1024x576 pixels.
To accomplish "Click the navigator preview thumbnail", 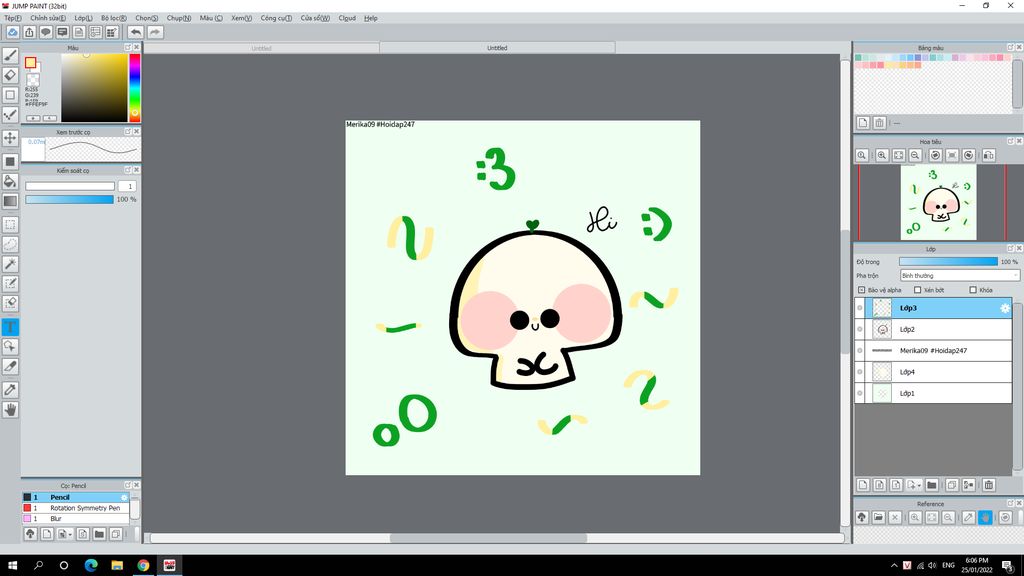I will tap(938, 202).
